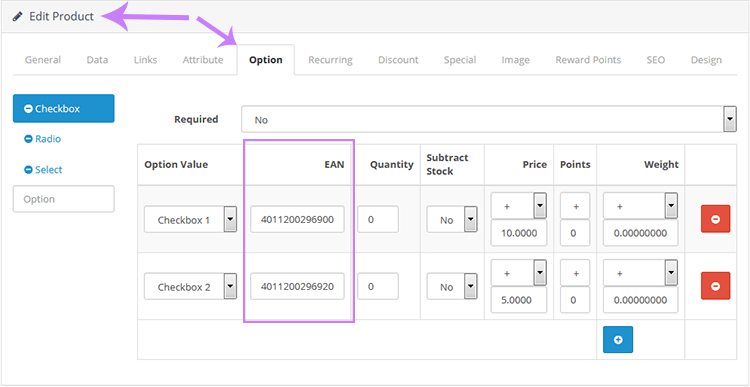This screenshot has height=387, width=750.
Task: Click price field showing 5.0000
Action: click(x=519, y=300)
